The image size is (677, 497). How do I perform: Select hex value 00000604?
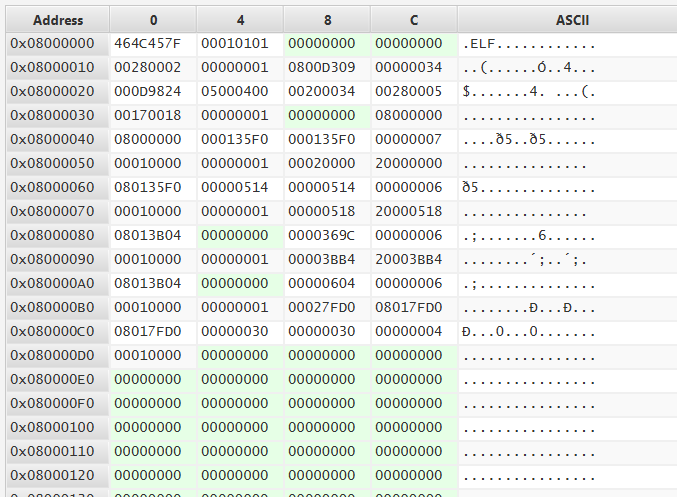(x=327, y=283)
